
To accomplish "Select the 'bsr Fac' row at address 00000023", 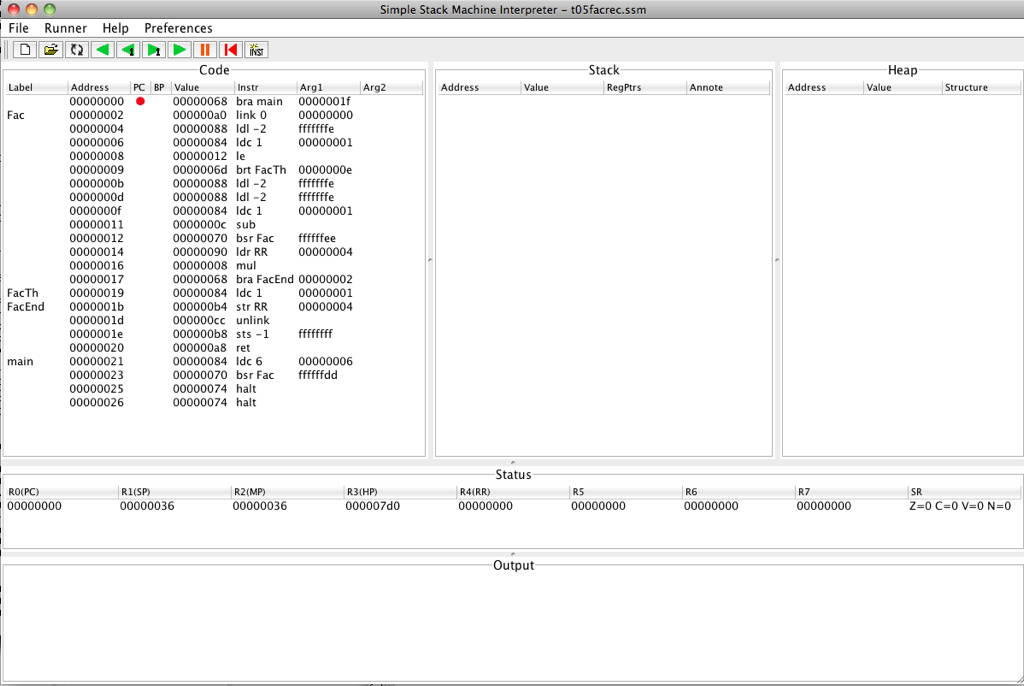I will click(254, 375).
